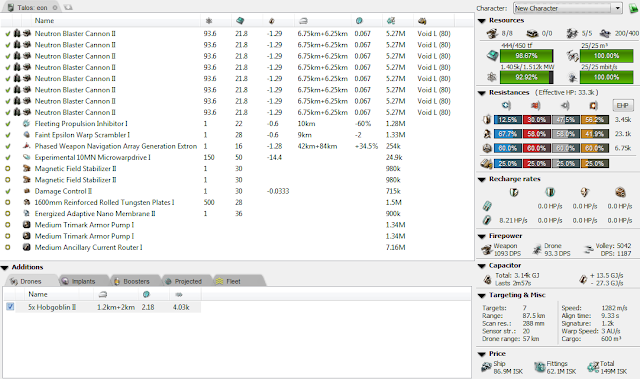Viewport: 640px width, 379px height.
Task: Sort modules by capacitor usage column icon
Action: 271,21
